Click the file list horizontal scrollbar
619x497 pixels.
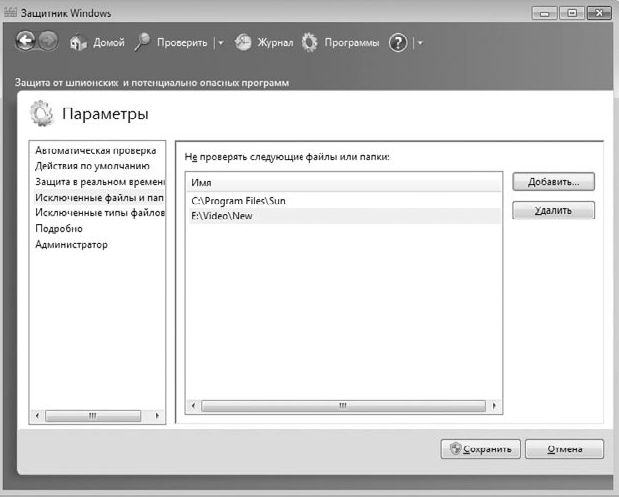click(x=343, y=406)
